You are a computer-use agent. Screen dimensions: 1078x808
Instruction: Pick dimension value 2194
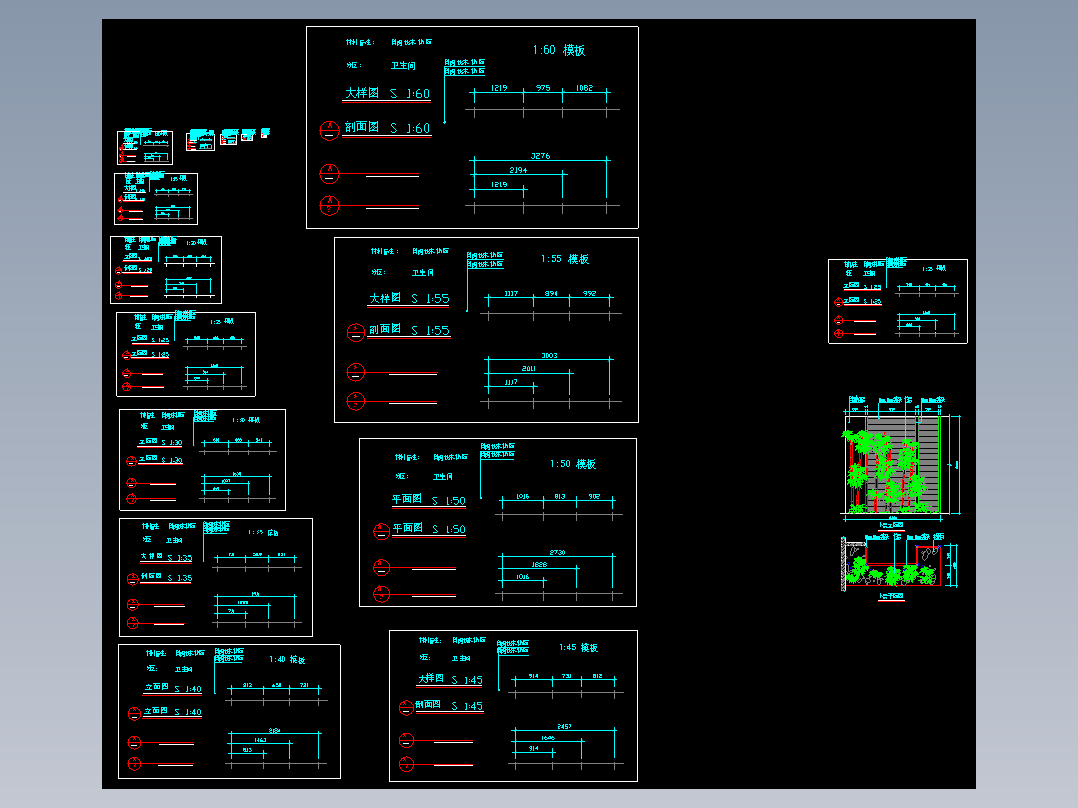tap(518, 170)
